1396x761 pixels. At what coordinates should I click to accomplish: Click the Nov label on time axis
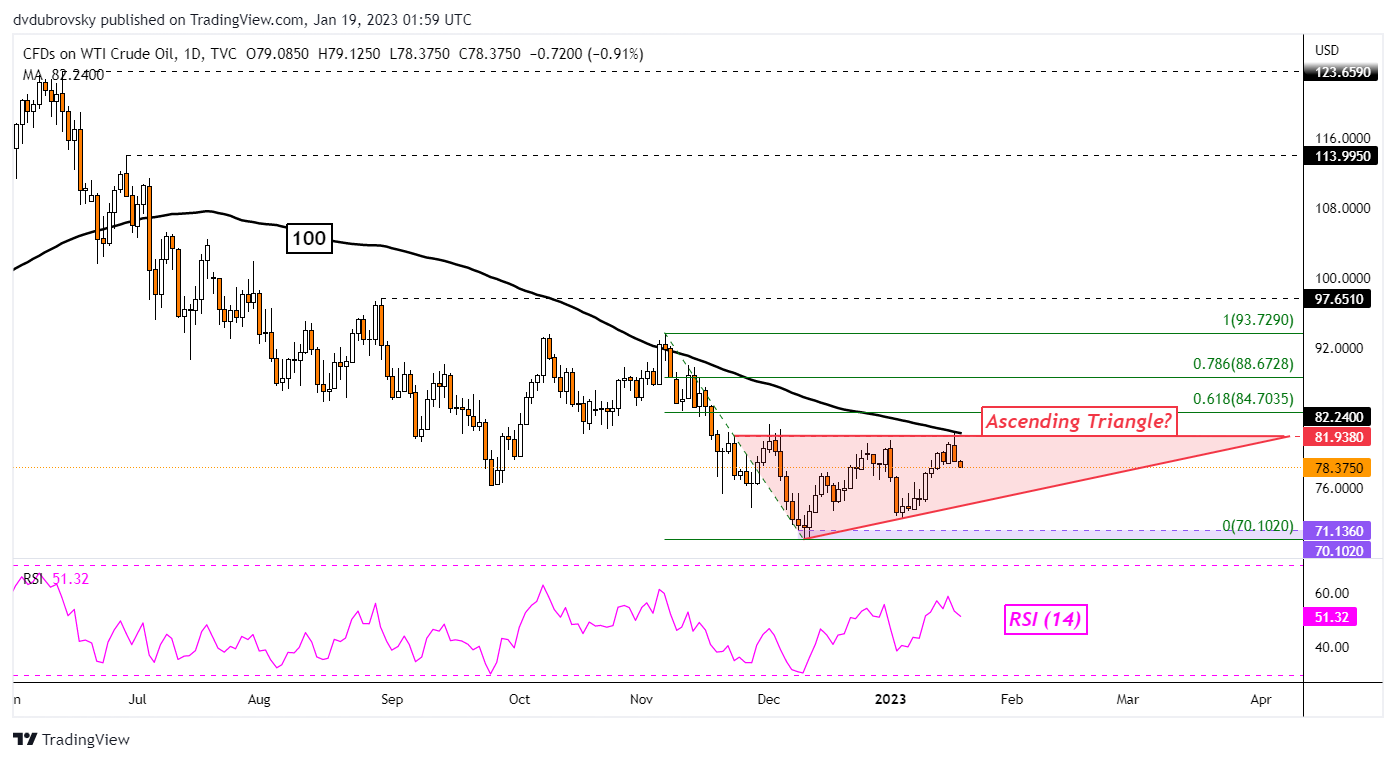tap(643, 701)
